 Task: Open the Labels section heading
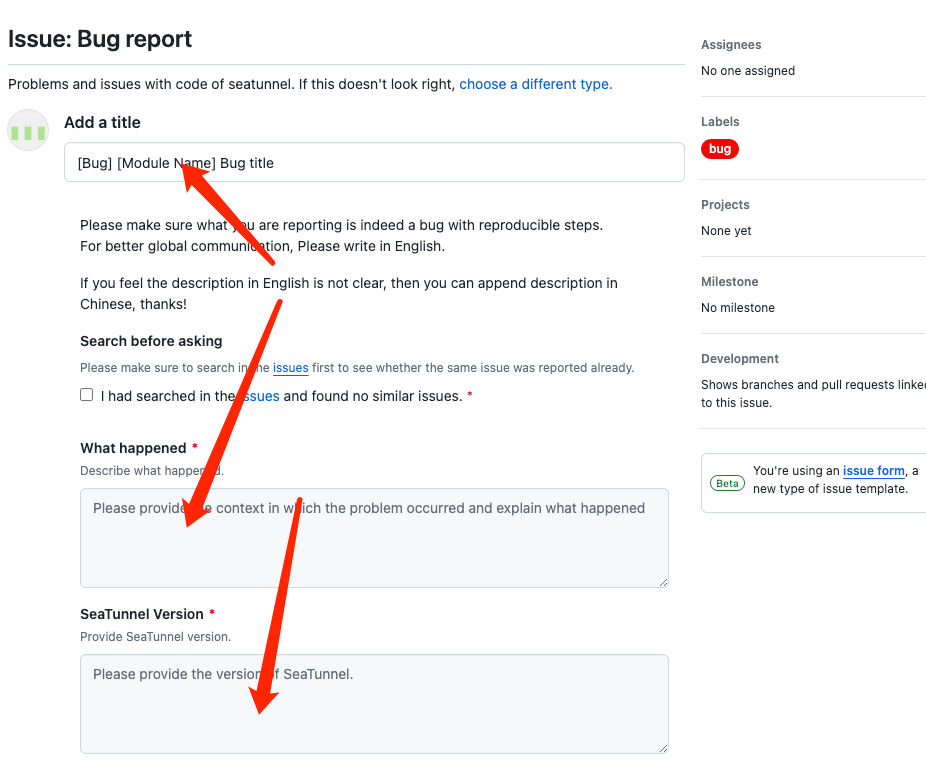[x=720, y=122]
